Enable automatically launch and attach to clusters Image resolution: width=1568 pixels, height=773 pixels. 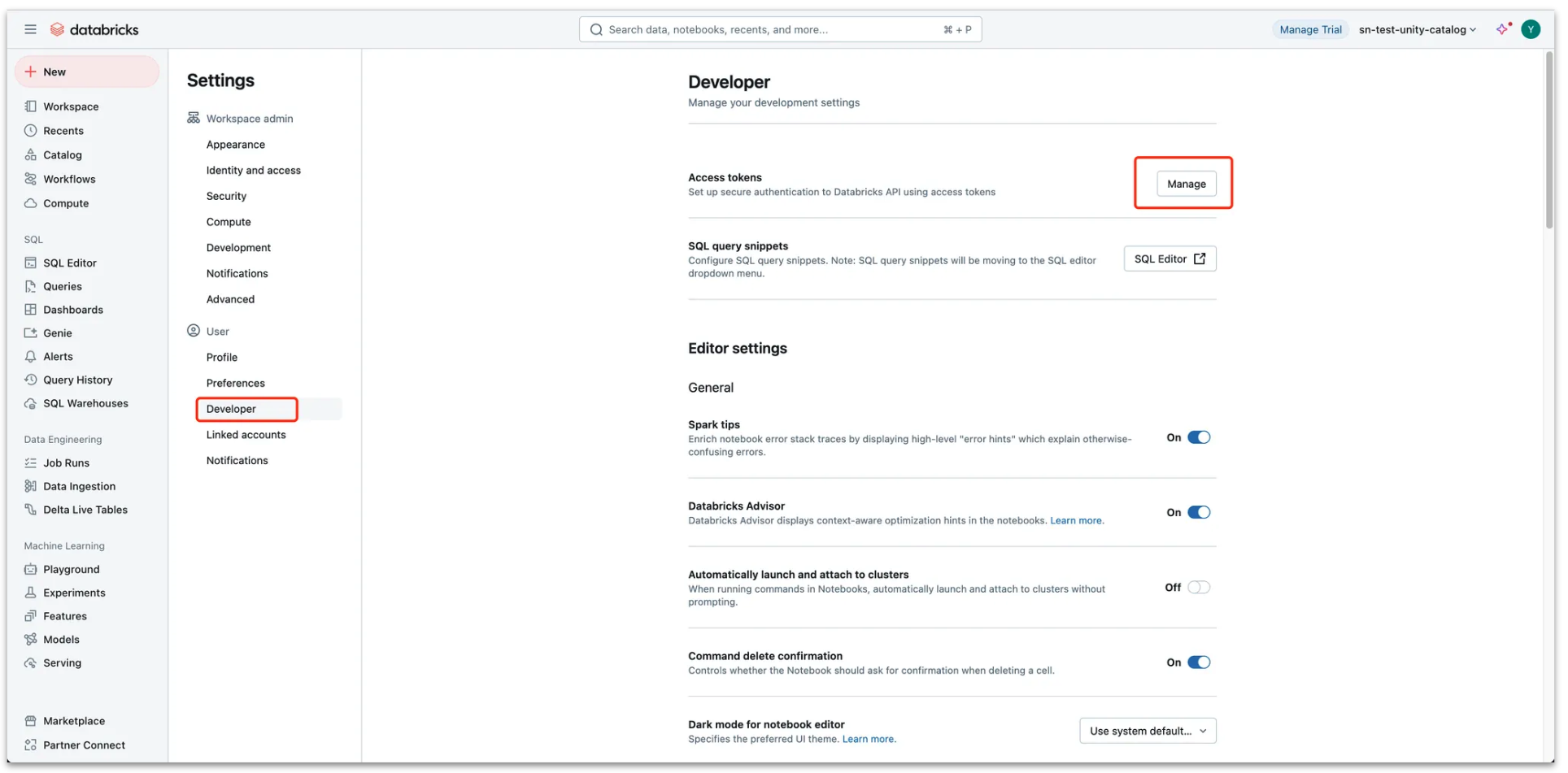[x=1198, y=588]
